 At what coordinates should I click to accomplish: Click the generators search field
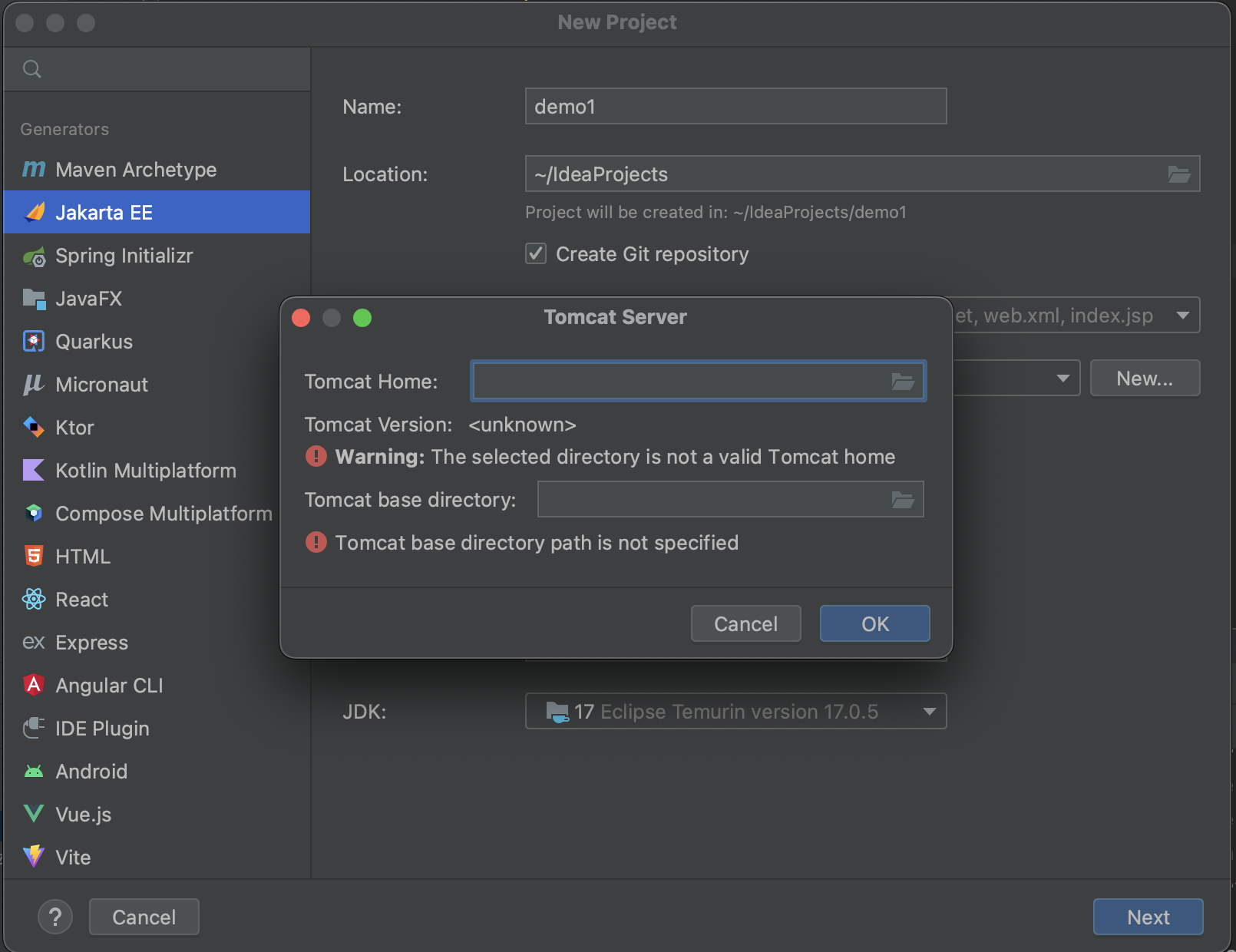tap(157, 69)
